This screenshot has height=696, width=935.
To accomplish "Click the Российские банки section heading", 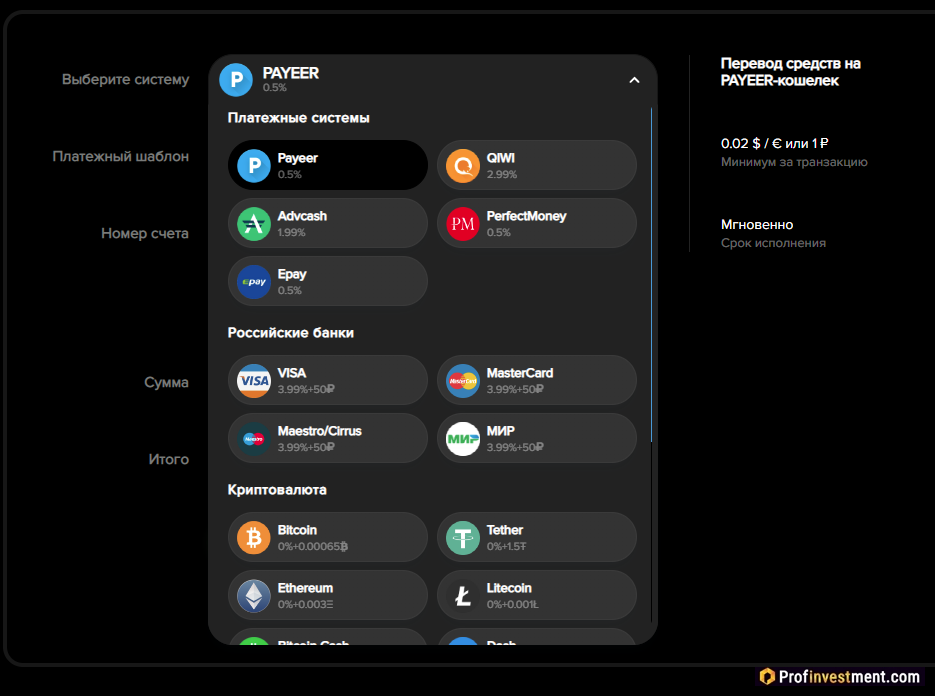I will pos(291,332).
